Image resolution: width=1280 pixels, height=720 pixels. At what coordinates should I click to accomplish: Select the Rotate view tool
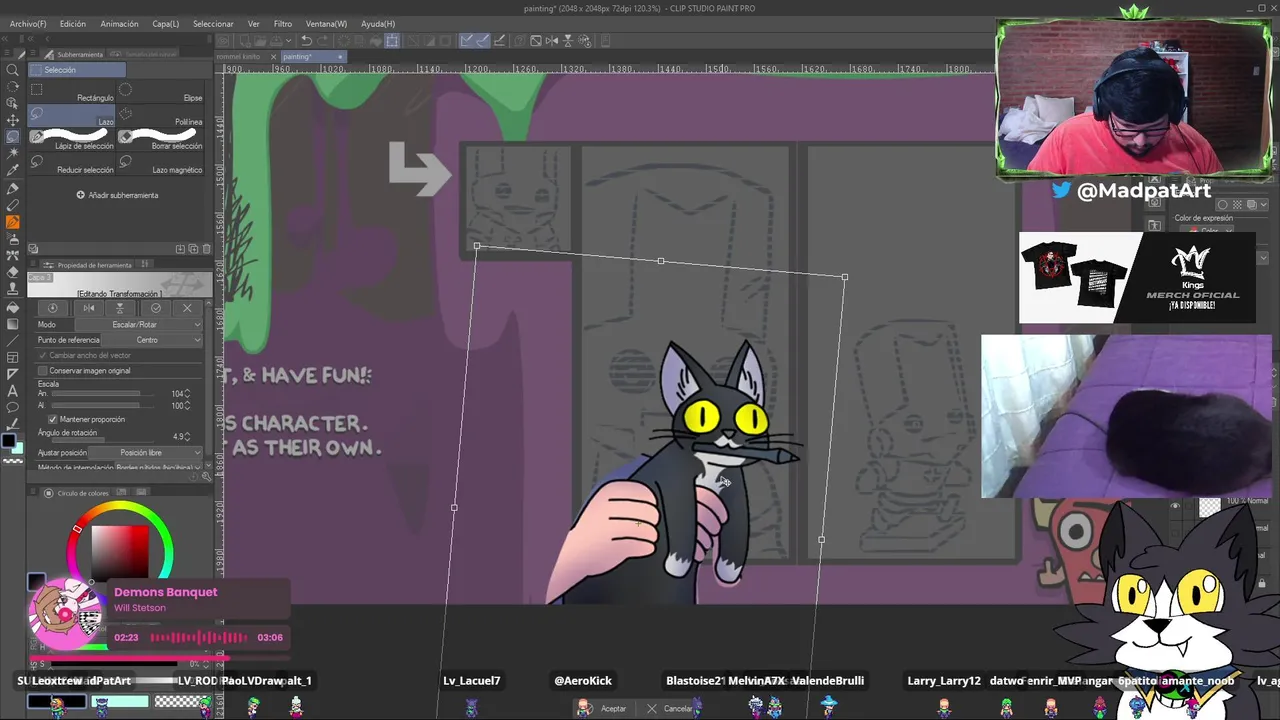tap(12, 86)
